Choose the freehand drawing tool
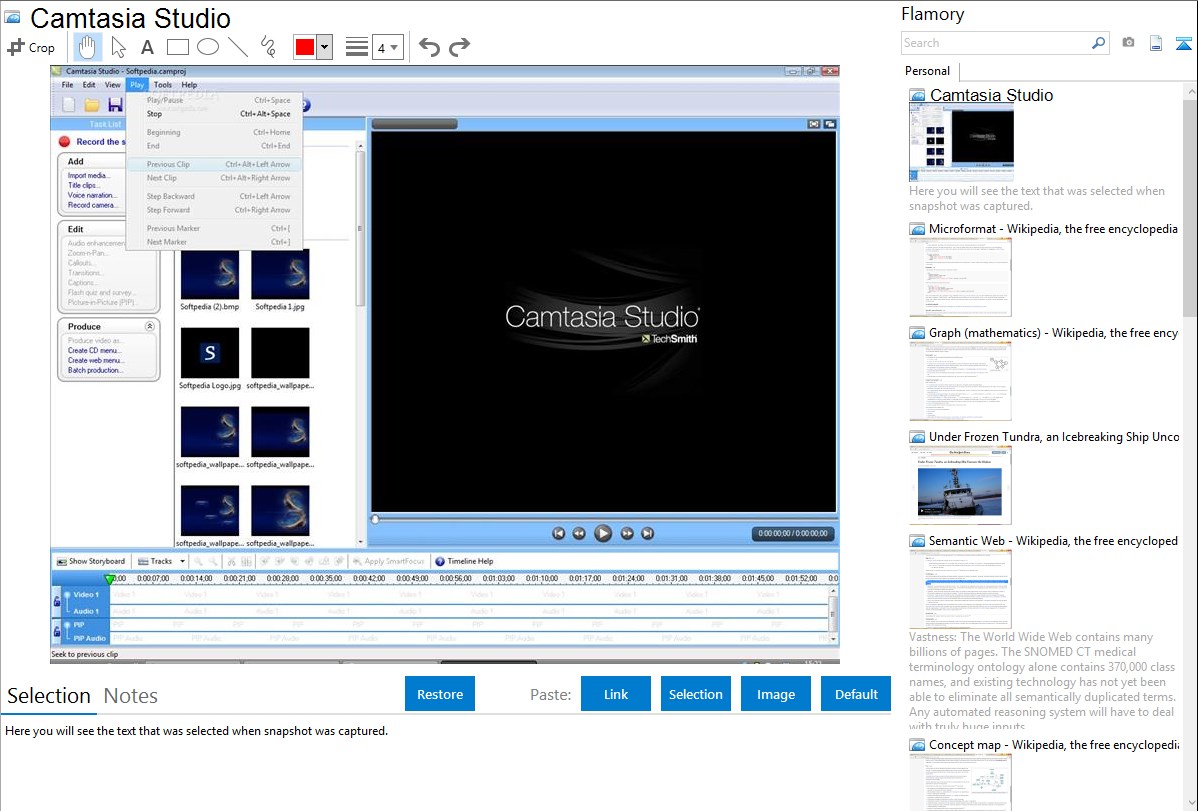The width and height of the screenshot is (1198, 811). tap(268, 47)
